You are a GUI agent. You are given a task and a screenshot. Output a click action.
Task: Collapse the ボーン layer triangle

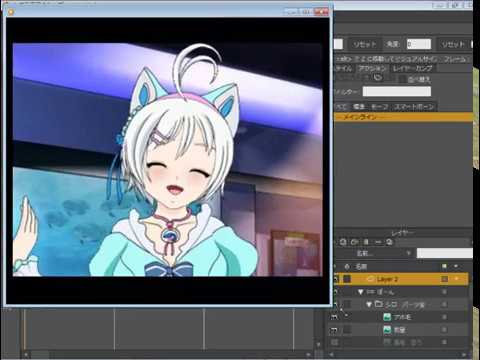coord(360,292)
